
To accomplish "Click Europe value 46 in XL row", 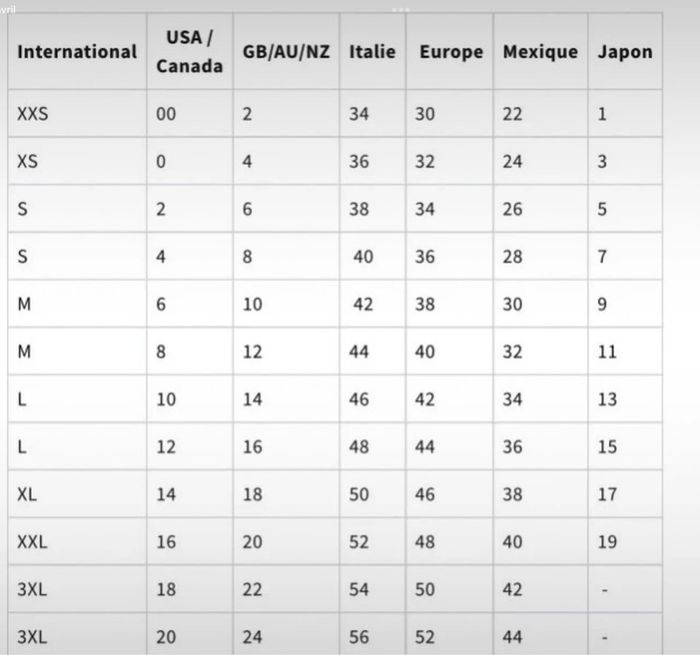I will [x=425, y=494].
